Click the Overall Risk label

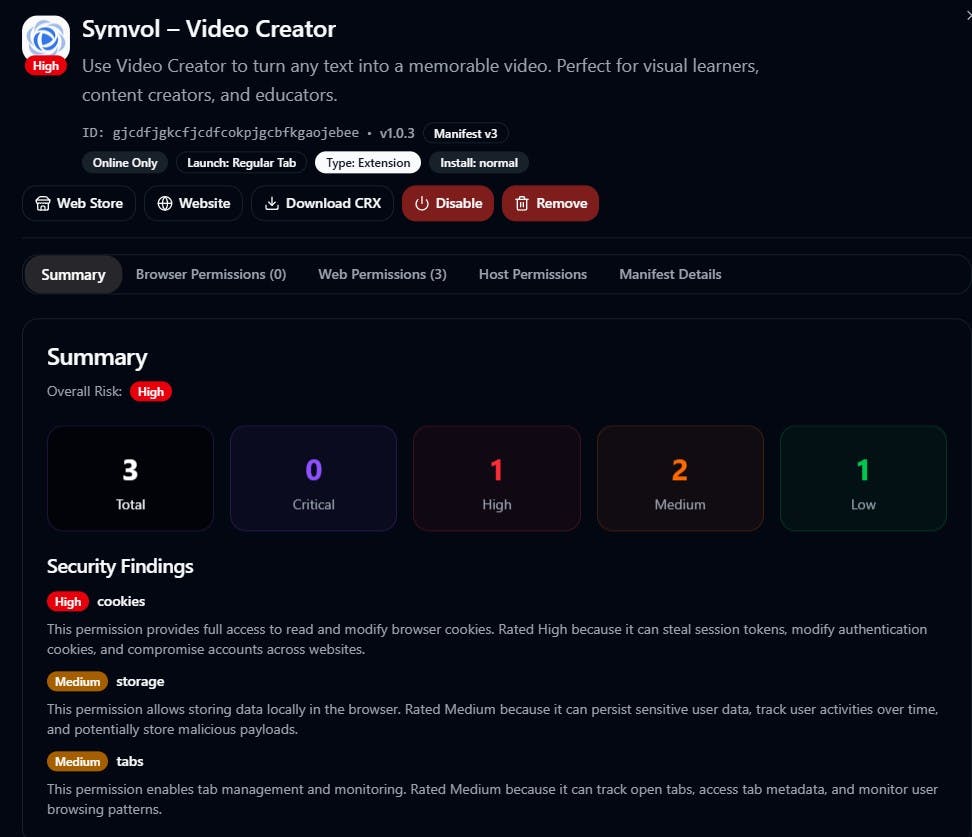click(x=84, y=392)
